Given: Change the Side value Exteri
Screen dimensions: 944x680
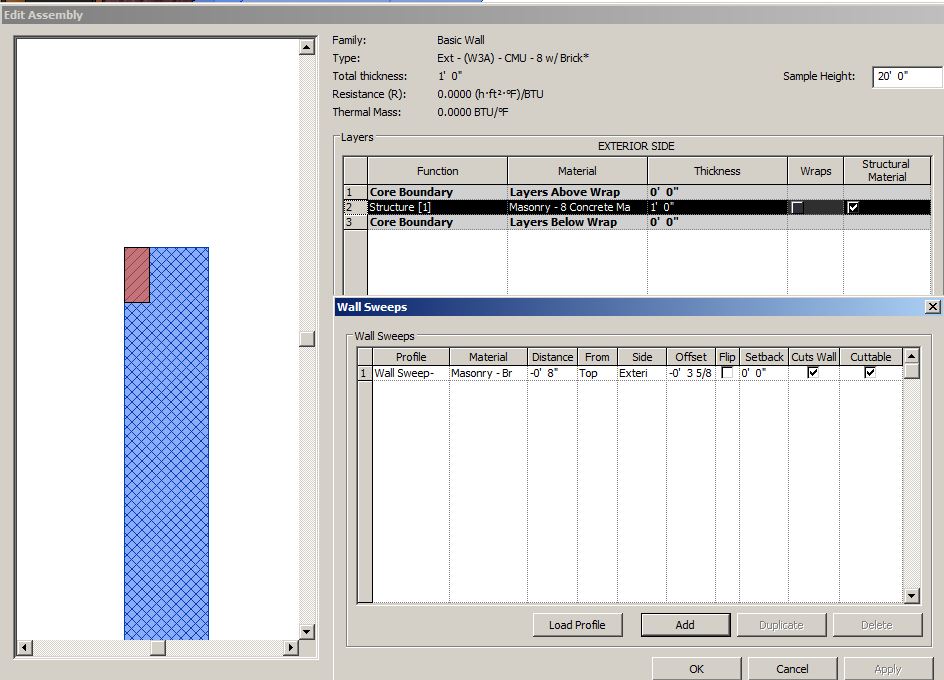Looking at the screenshot, I should coord(642,373).
